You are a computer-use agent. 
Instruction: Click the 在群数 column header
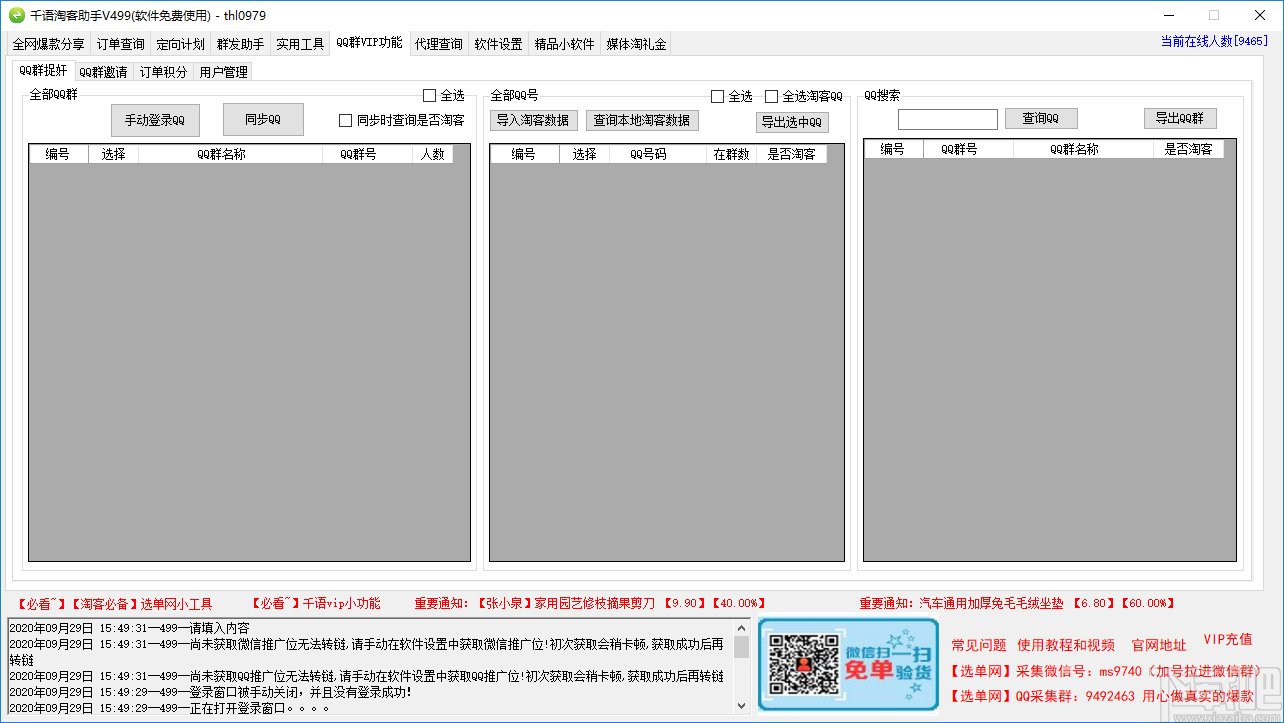731,154
